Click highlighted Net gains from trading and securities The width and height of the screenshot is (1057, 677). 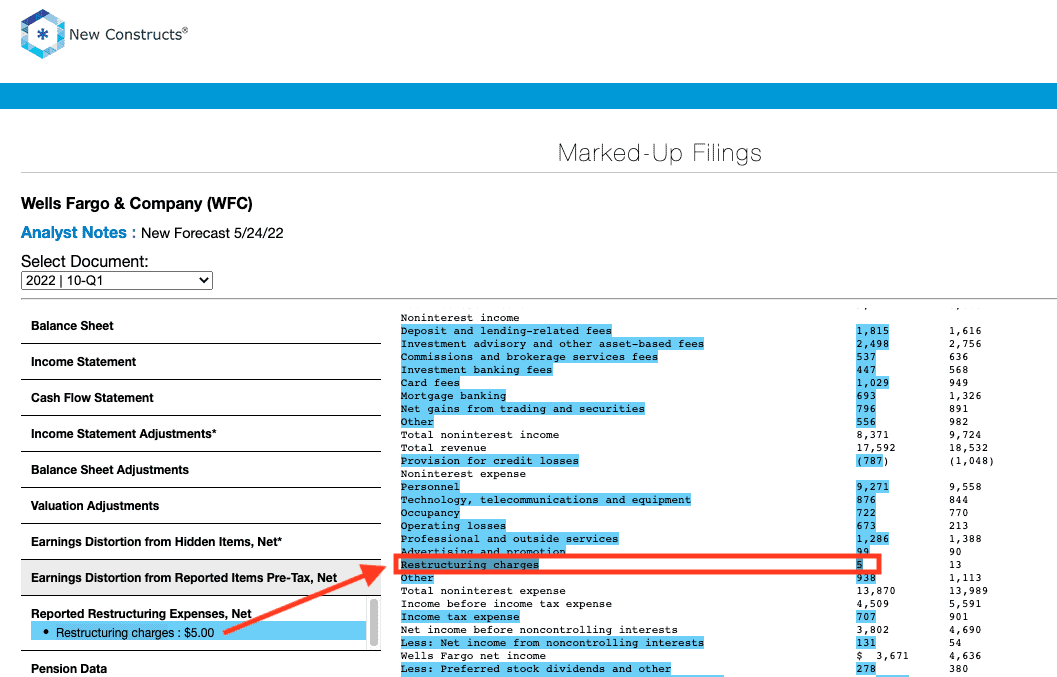tap(522, 409)
